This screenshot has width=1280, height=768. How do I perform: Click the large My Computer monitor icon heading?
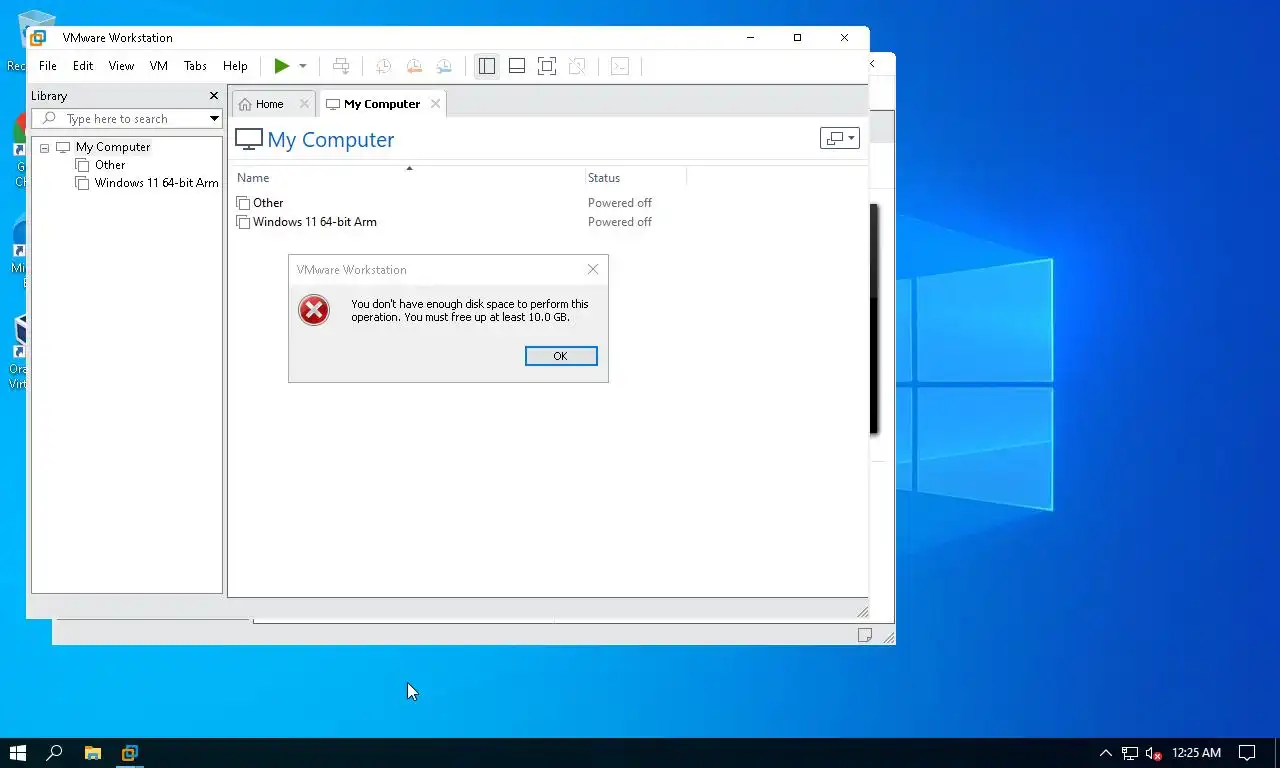click(x=249, y=140)
